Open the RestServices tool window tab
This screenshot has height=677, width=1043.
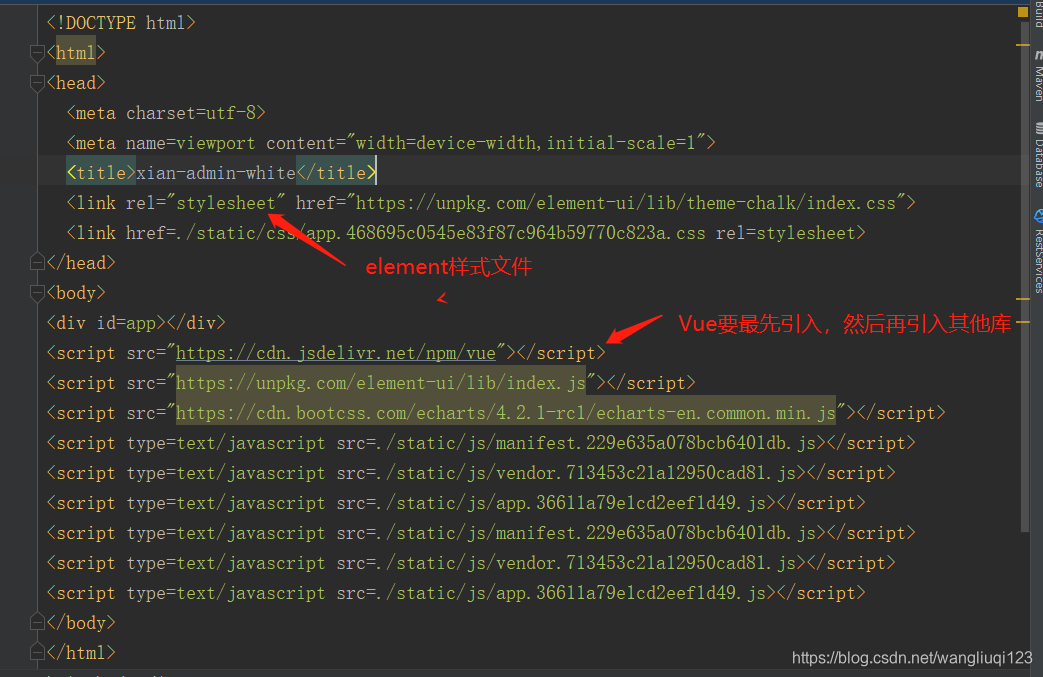(x=1038, y=251)
